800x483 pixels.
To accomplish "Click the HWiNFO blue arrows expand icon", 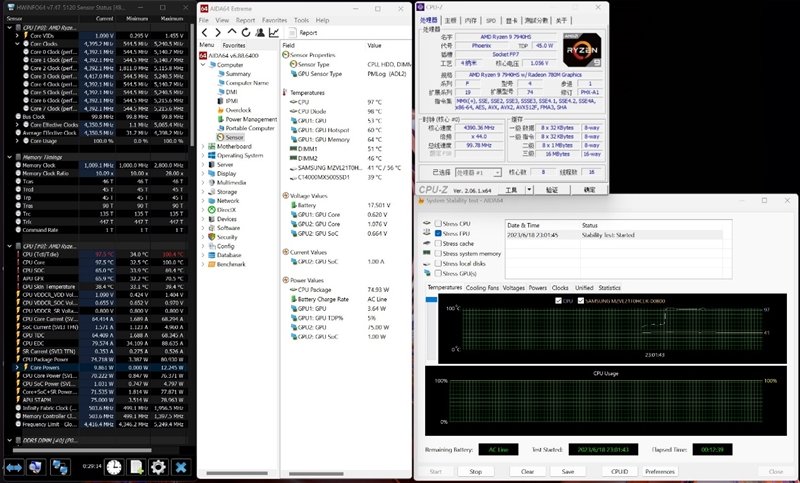I will click(x=14, y=467).
